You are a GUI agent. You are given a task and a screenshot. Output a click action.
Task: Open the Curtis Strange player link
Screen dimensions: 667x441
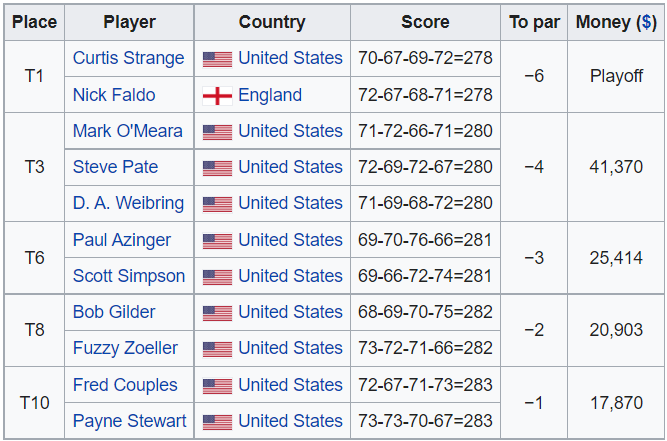coord(128,58)
